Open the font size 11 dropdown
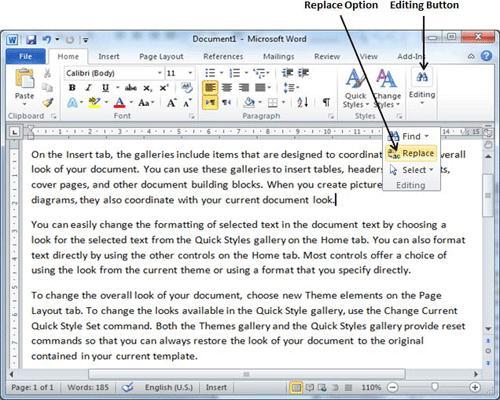The width and height of the screenshot is (500, 400). (190, 73)
